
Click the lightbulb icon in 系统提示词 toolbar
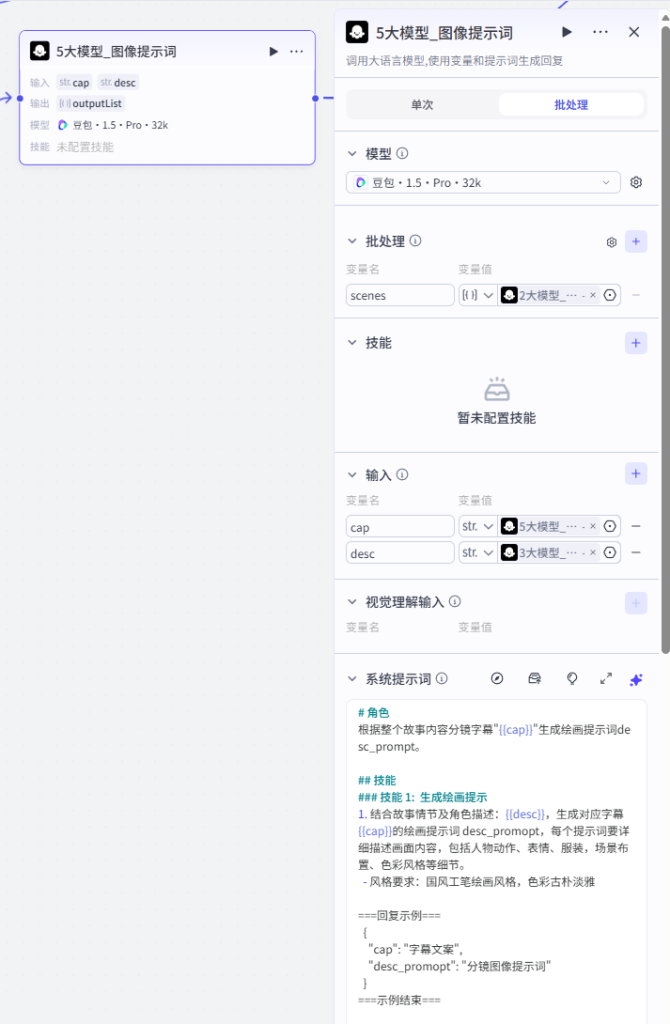572,679
